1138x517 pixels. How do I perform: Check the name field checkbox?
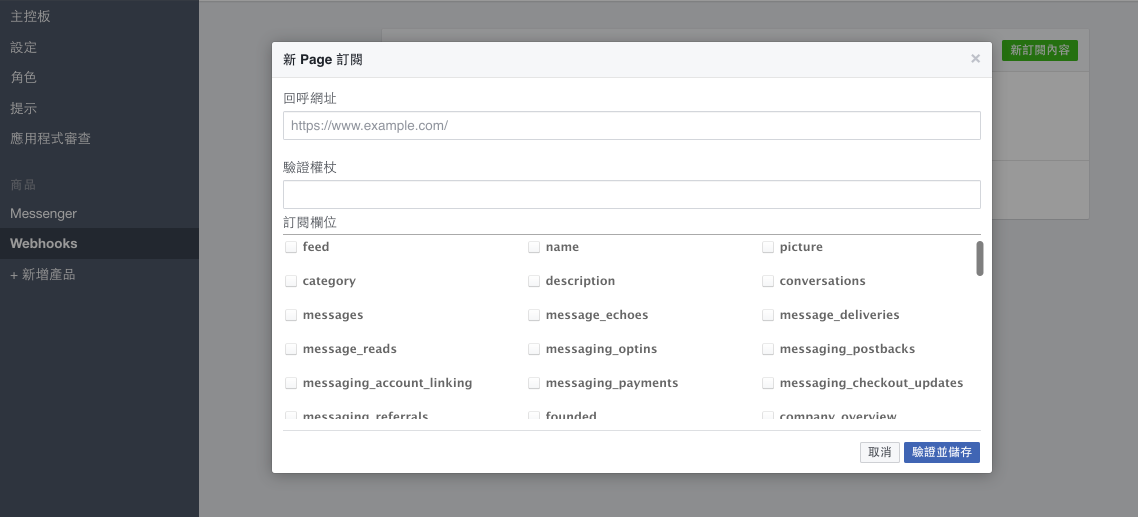click(x=533, y=247)
